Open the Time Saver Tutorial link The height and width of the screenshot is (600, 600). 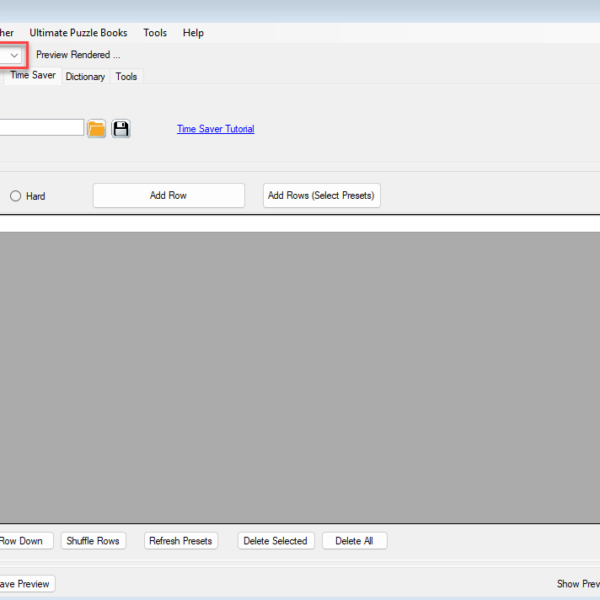click(215, 129)
